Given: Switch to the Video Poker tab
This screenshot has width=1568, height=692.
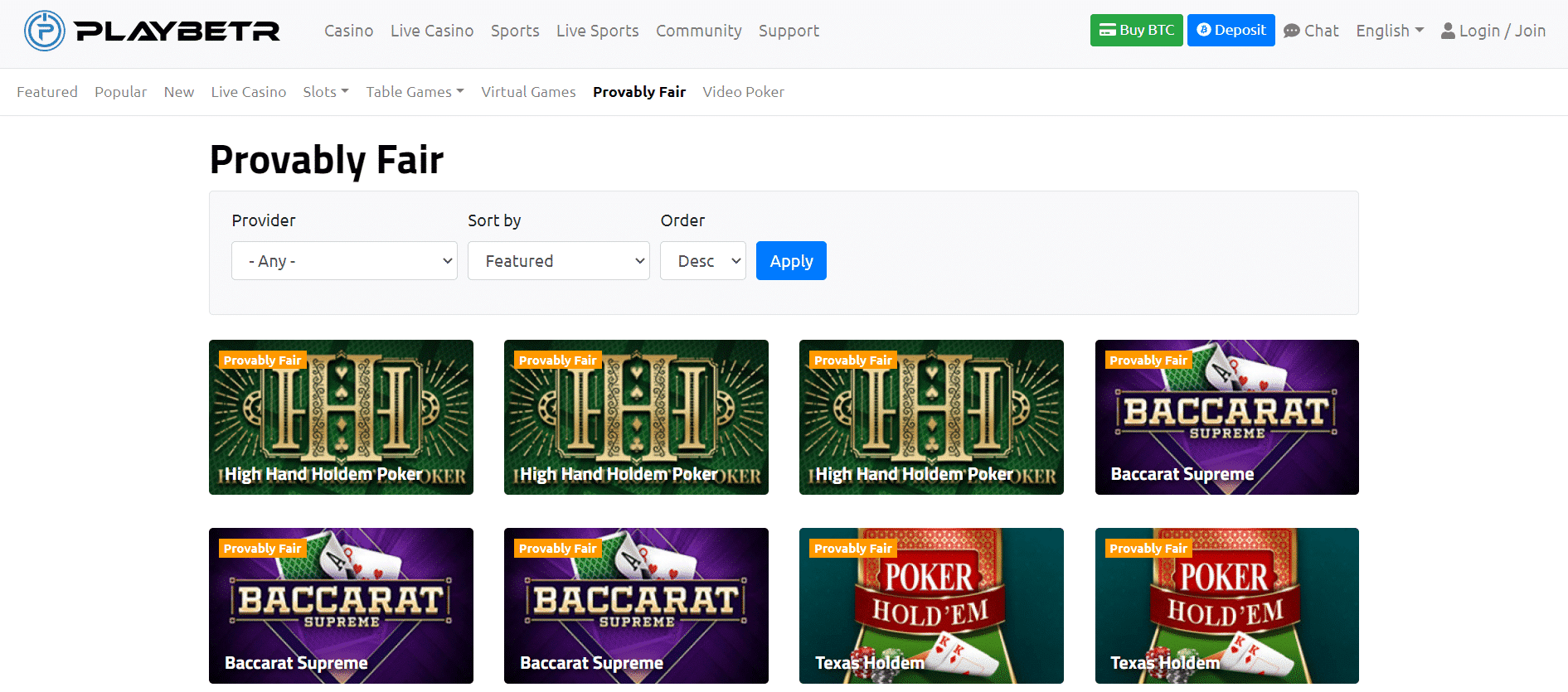Looking at the screenshot, I should click(743, 92).
